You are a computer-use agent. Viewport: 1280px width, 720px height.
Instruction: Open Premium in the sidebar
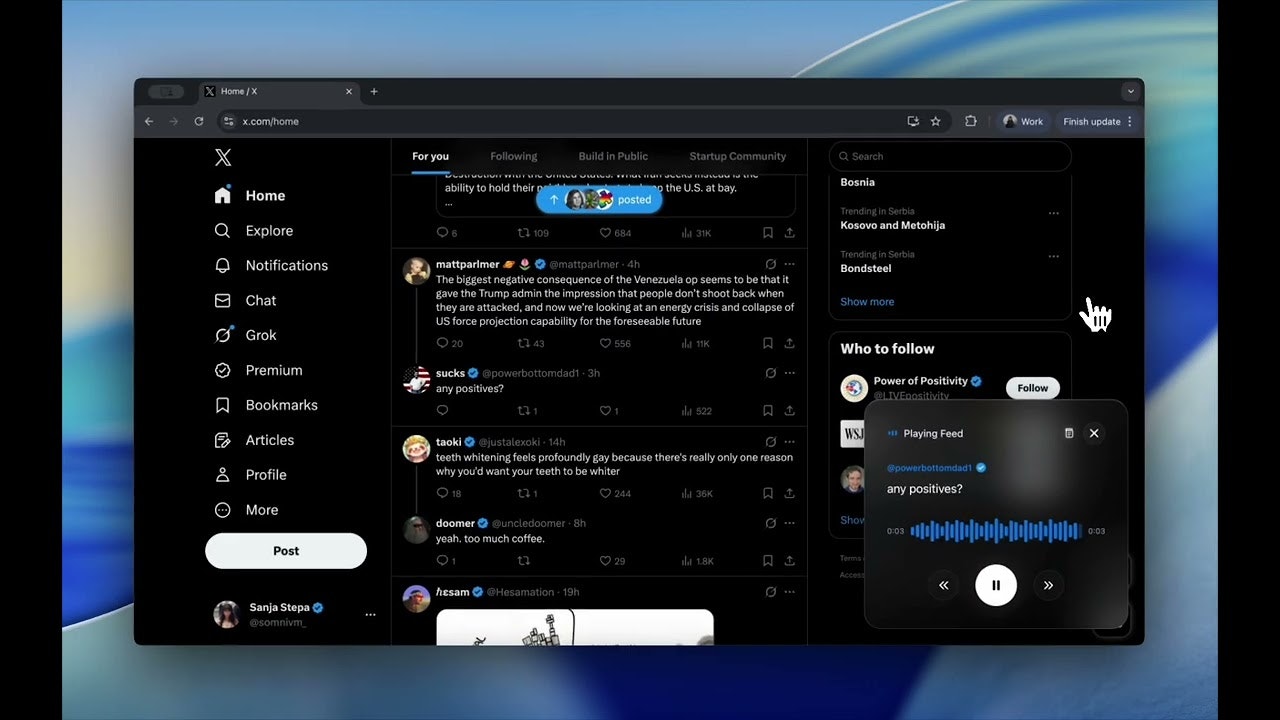[x=258, y=371]
